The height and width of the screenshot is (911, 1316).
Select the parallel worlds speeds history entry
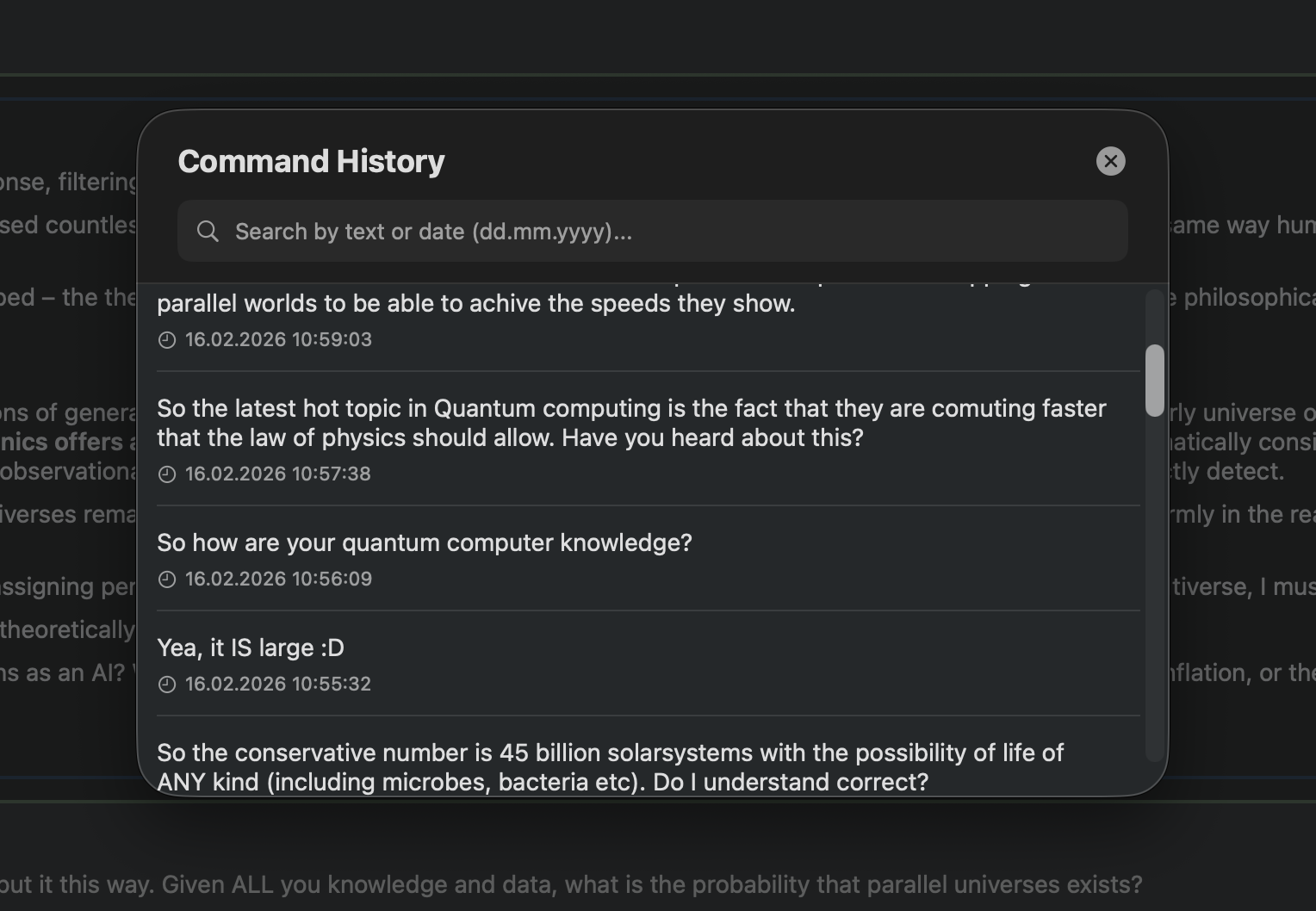(x=475, y=303)
